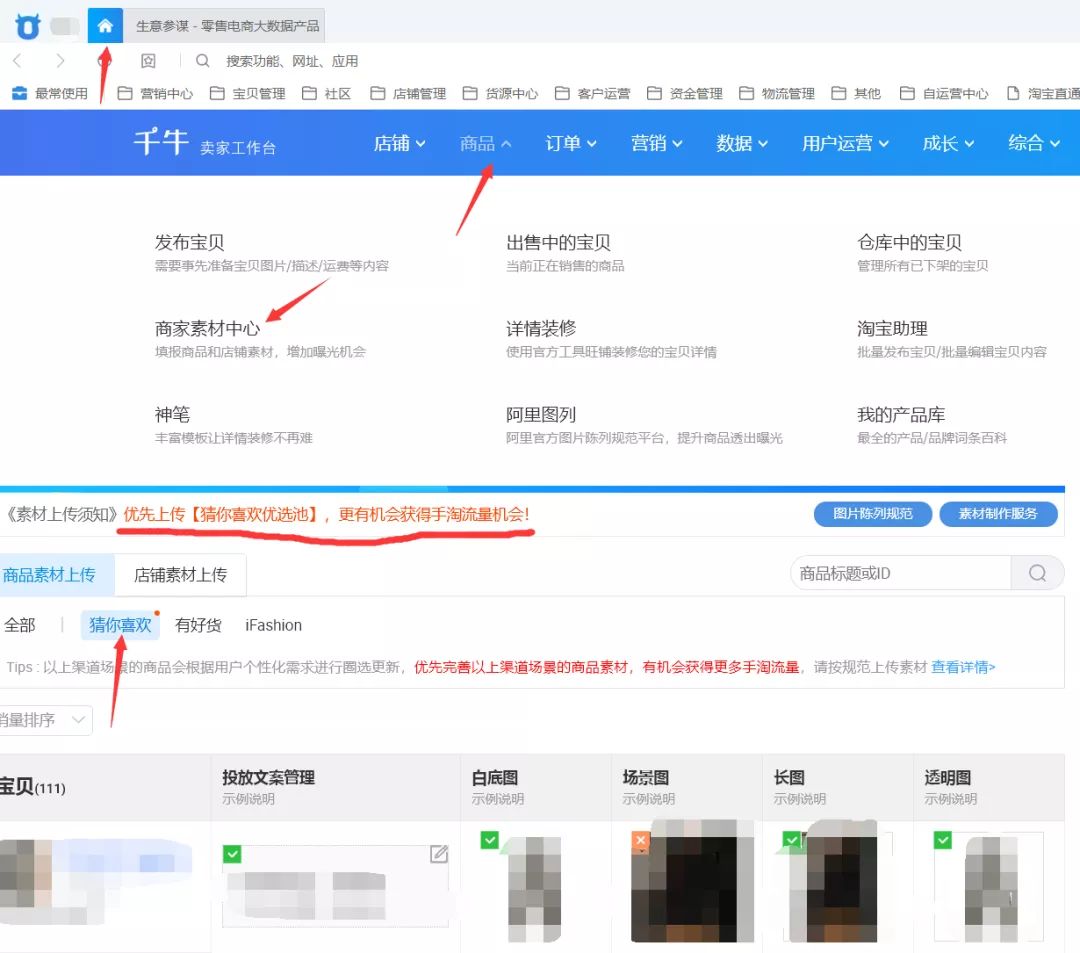Toggle the green checkmark on 长图

point(791,841)
